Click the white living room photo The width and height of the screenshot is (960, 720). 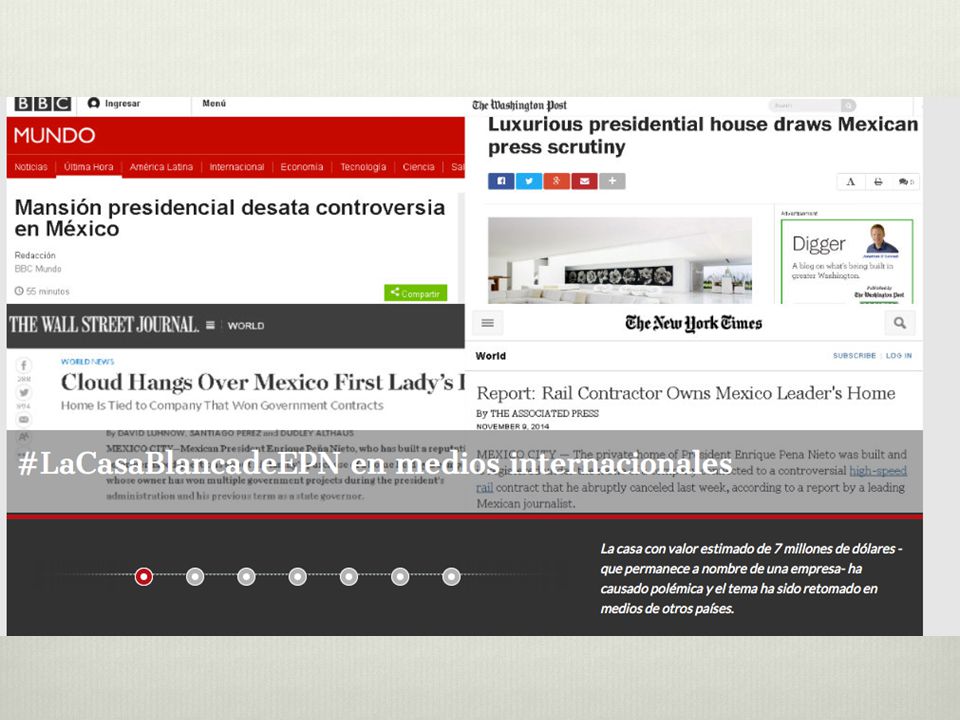click(x=620, y=260)
